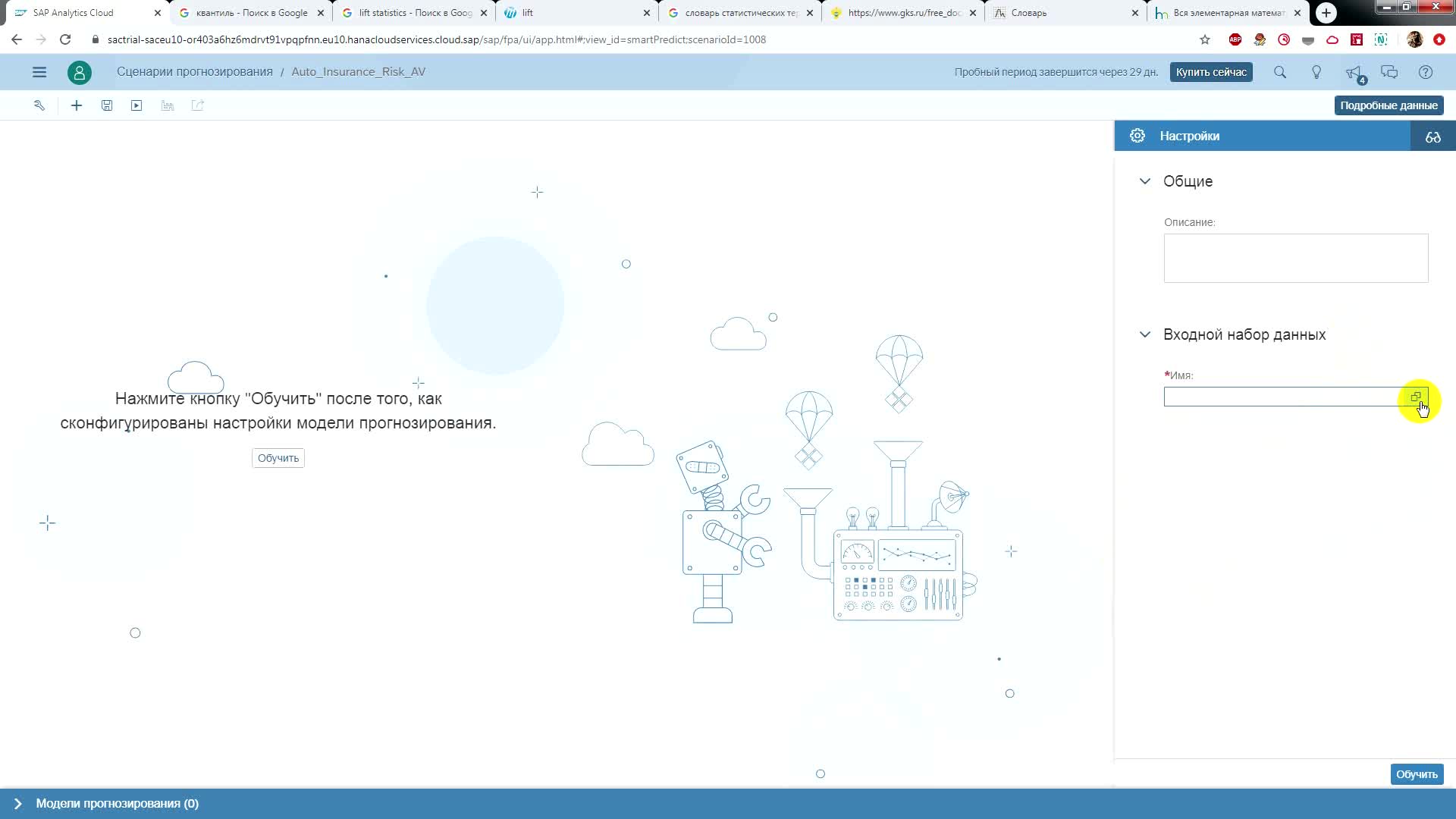Open Сценарии прогнозирования breadcrumb link
This screenshot has height=819, width=1456.
(x=195, y=72)
